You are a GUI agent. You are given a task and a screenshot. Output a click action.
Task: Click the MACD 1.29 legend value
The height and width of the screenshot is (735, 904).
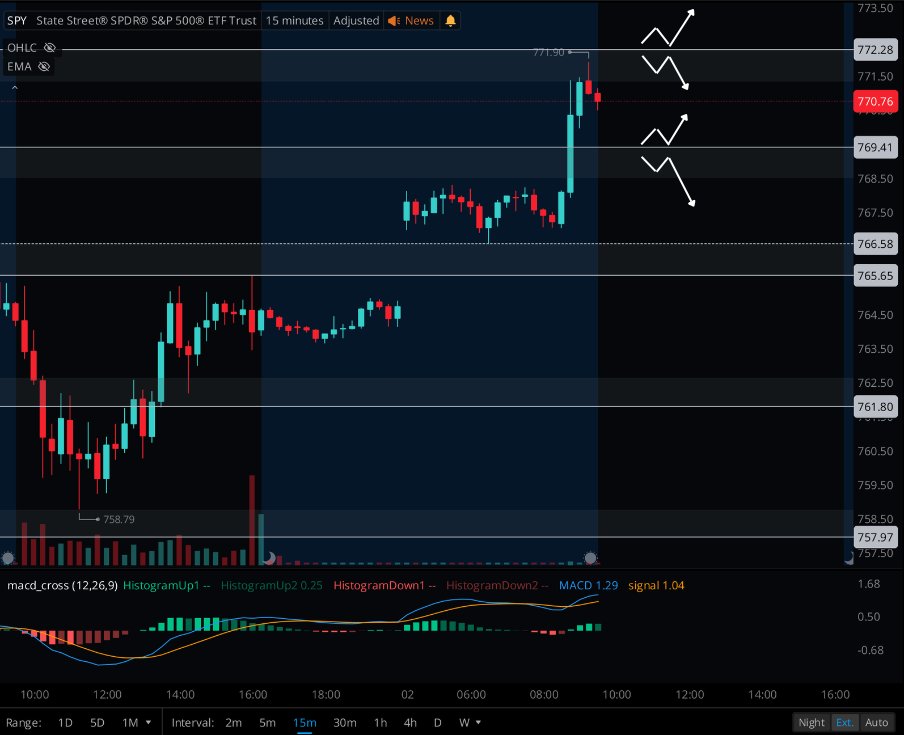coord(588,586)
